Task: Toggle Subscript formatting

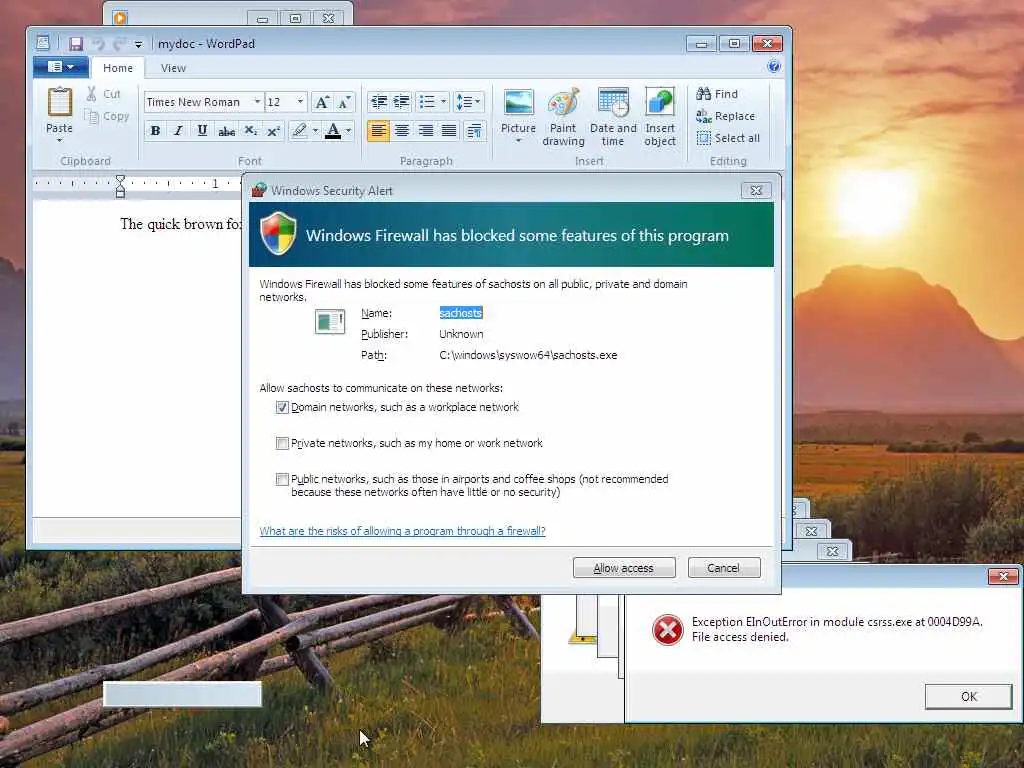Action: point(250,131)
